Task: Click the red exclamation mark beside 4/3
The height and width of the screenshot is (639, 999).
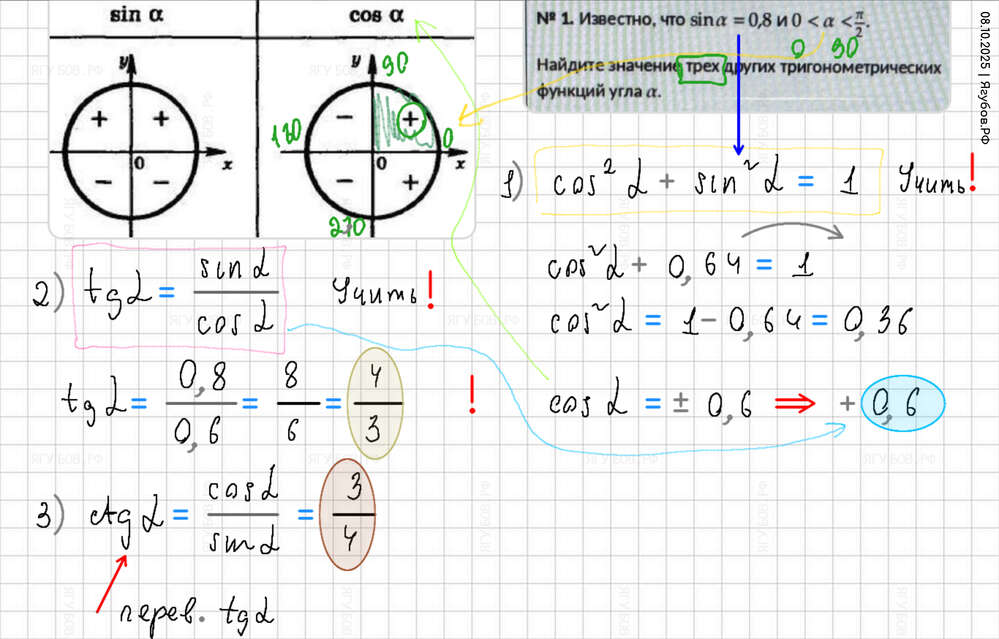Action: (471, 397)
